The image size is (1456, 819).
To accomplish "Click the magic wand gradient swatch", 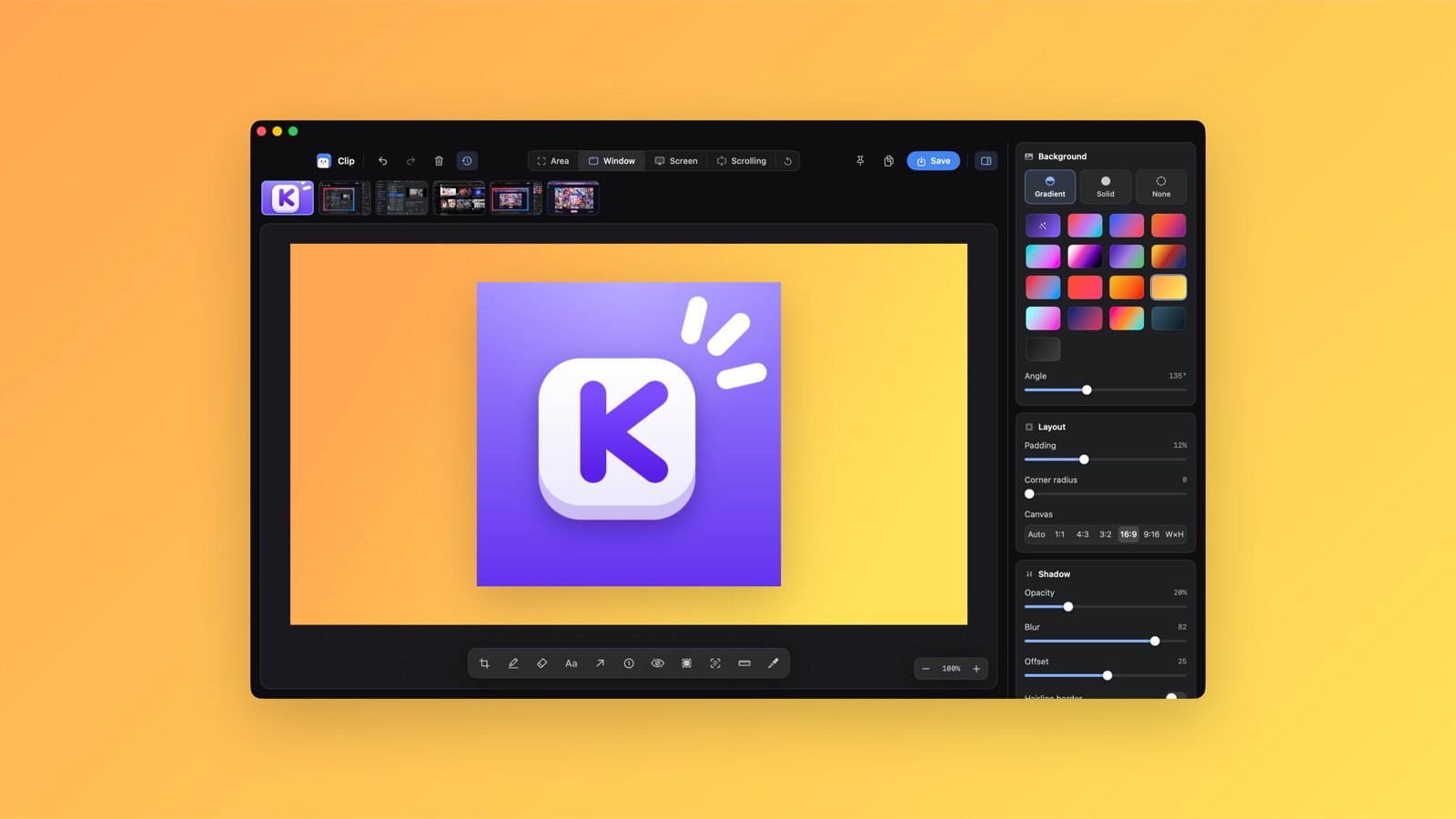I will pyautogui.click(x=1043, y=225).
